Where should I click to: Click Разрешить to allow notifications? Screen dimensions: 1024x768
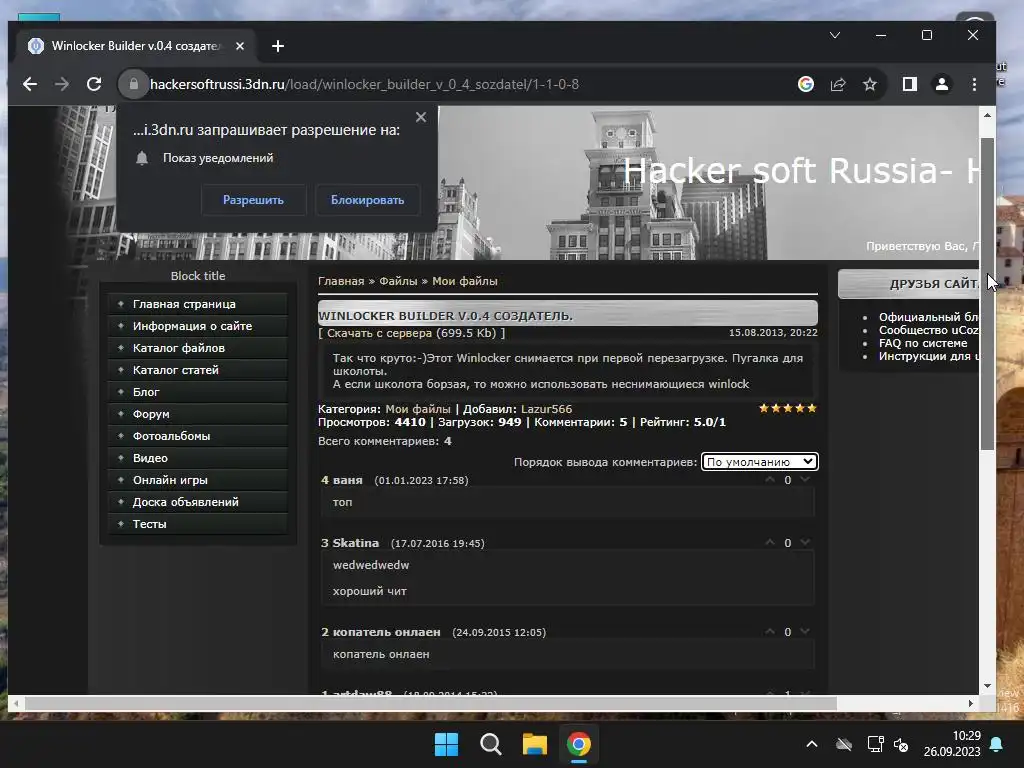click(x=253, y=200)
